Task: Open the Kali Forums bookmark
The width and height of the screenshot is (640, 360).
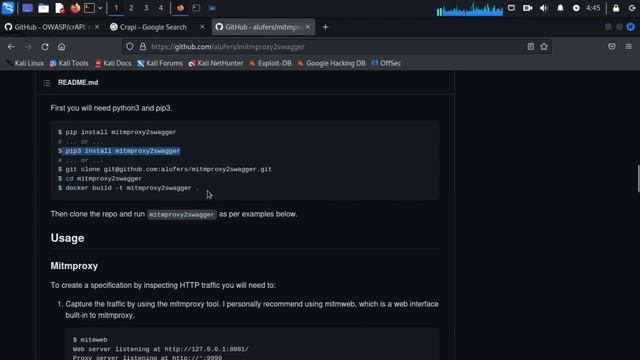Action: coord(160,63)
